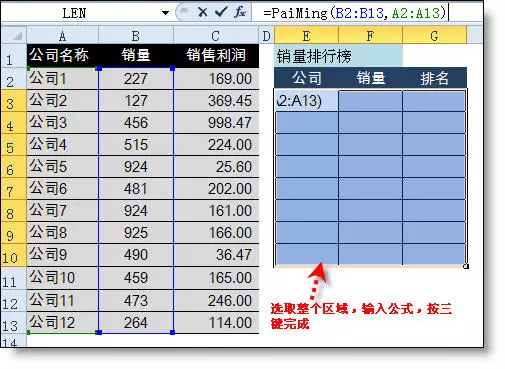505x369 pixels.
Task: Click cell containing 公司3
Action: 62,122
